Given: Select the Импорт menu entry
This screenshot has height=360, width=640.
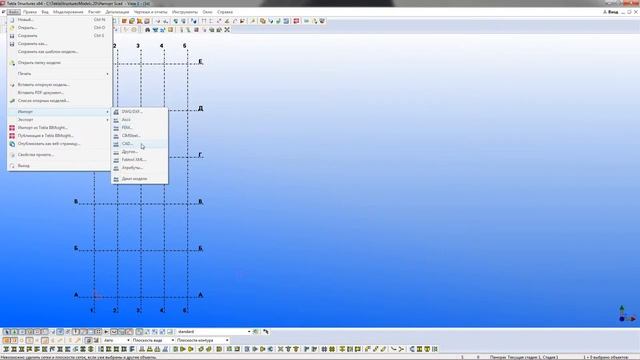Looking at the screenshot, I should pyautogui.click(x=60, y=111).
